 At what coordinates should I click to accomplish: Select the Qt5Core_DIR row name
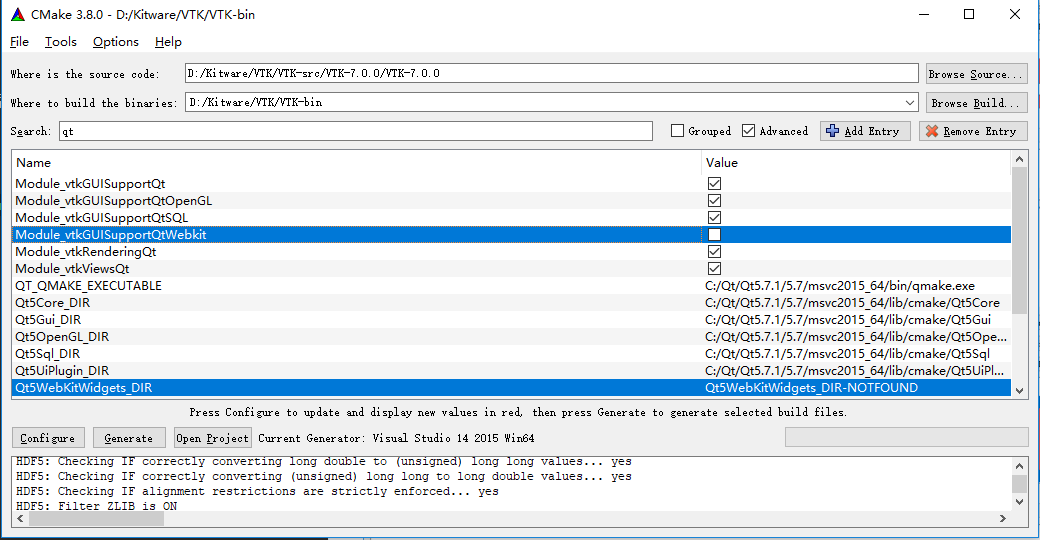(52, 303)
